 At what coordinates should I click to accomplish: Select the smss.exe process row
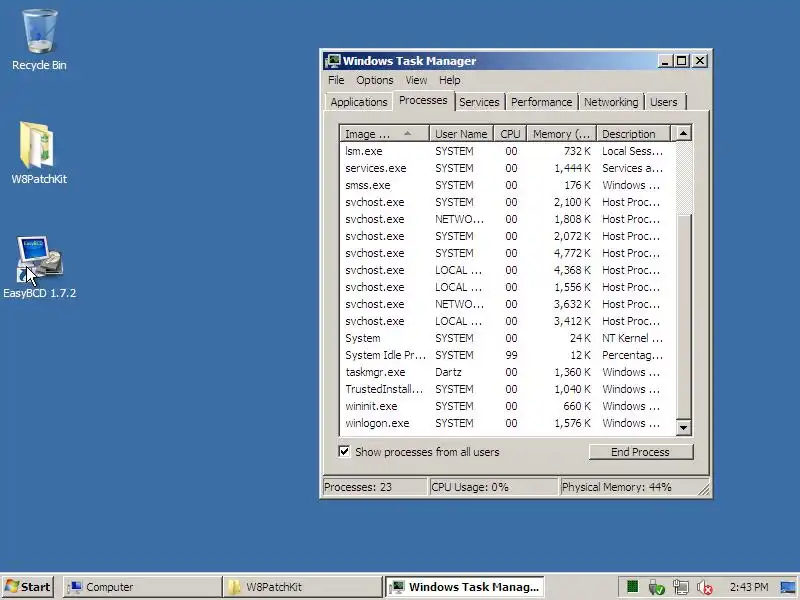click(x=507, y=185)
